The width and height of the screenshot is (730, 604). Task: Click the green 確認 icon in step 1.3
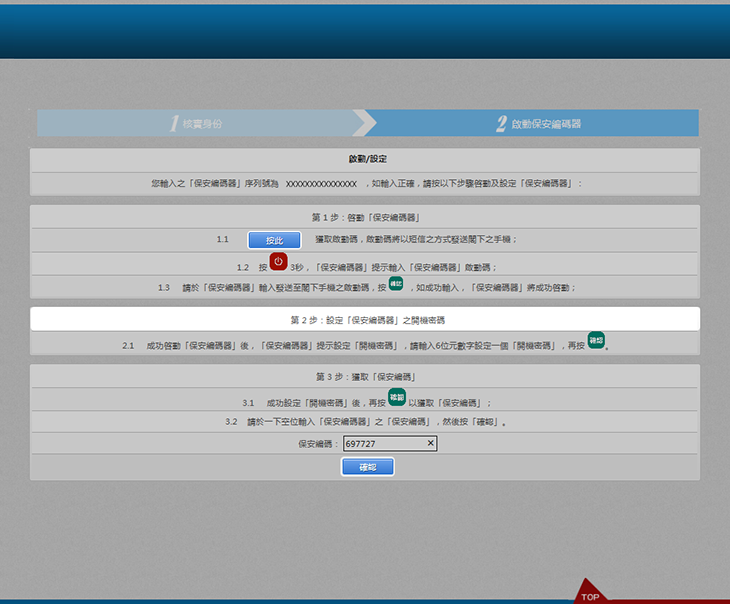coord(395,284)
